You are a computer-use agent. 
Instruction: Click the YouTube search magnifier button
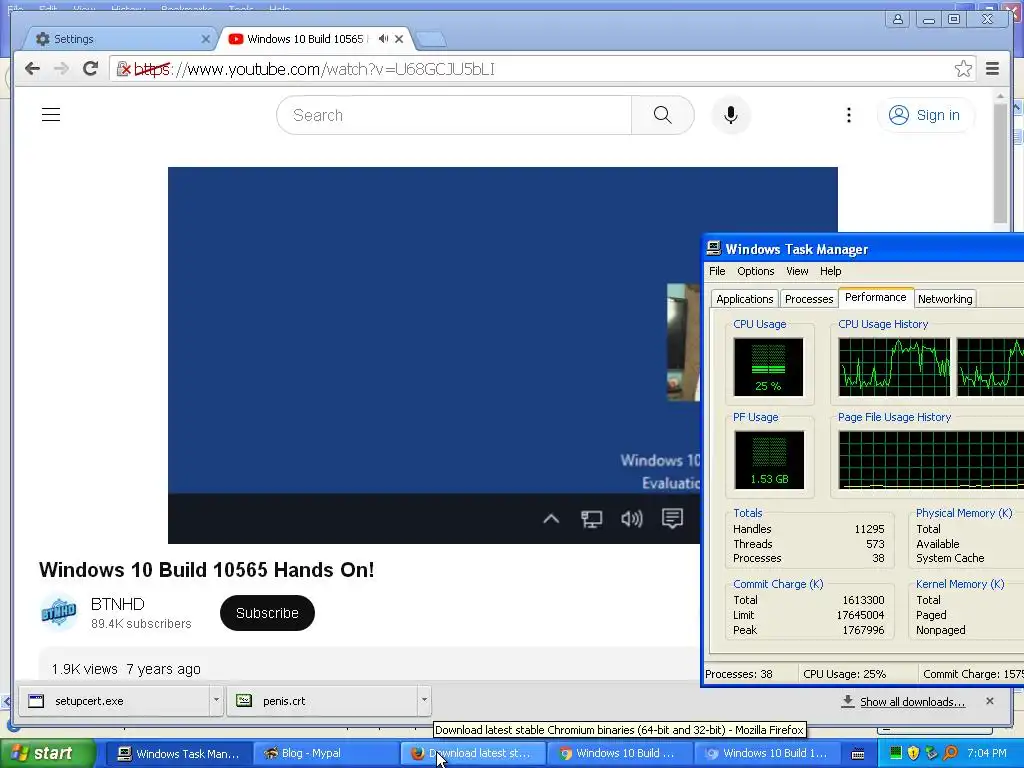pyautogui.click(x=662, y=115)
